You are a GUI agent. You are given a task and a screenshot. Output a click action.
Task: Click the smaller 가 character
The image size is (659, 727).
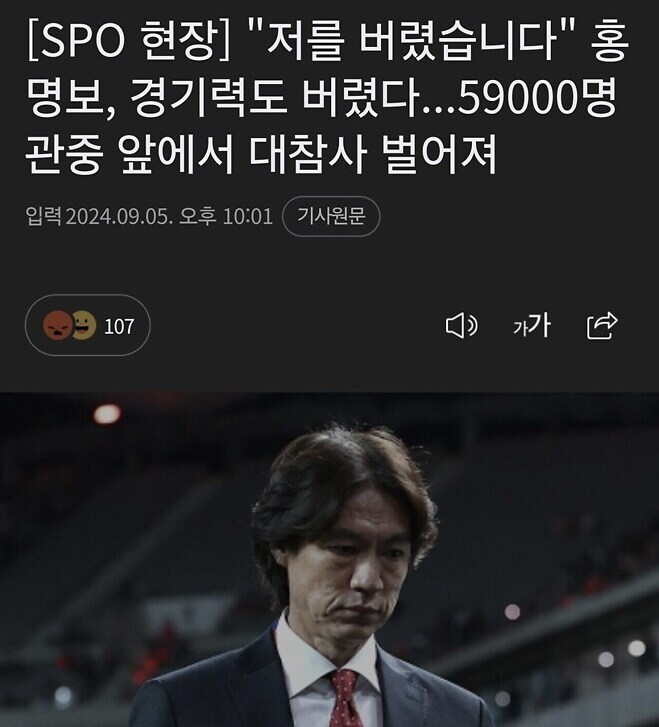tap(520, 329)
